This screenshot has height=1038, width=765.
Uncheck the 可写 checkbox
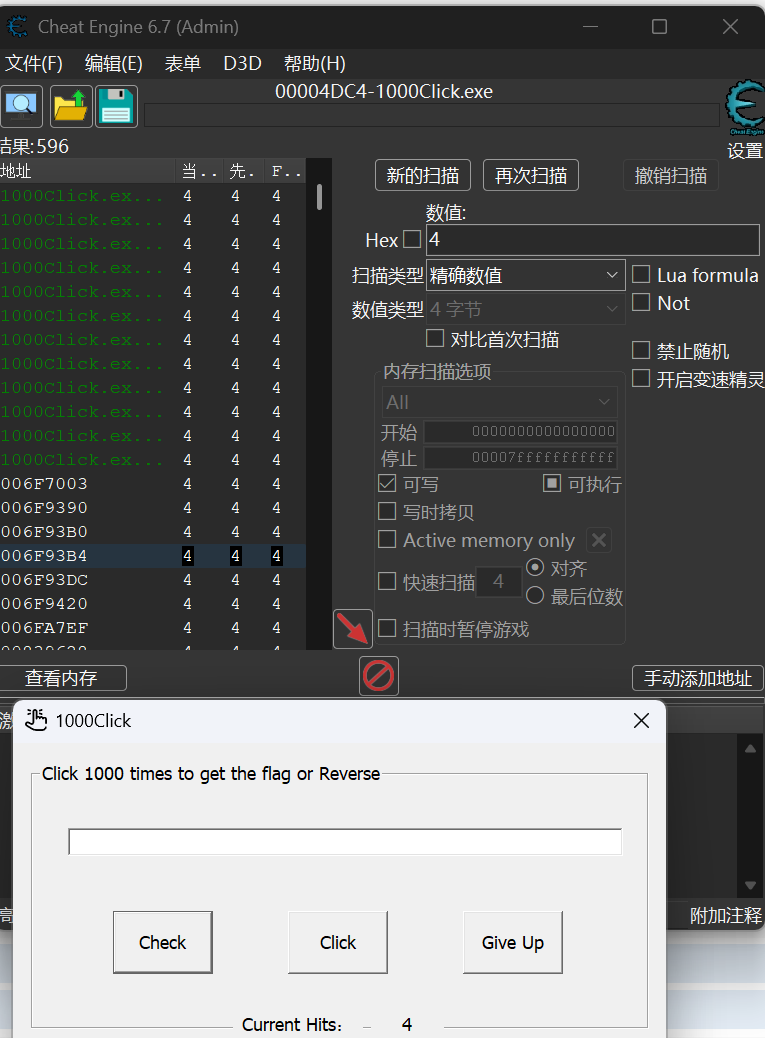point(387,483)
